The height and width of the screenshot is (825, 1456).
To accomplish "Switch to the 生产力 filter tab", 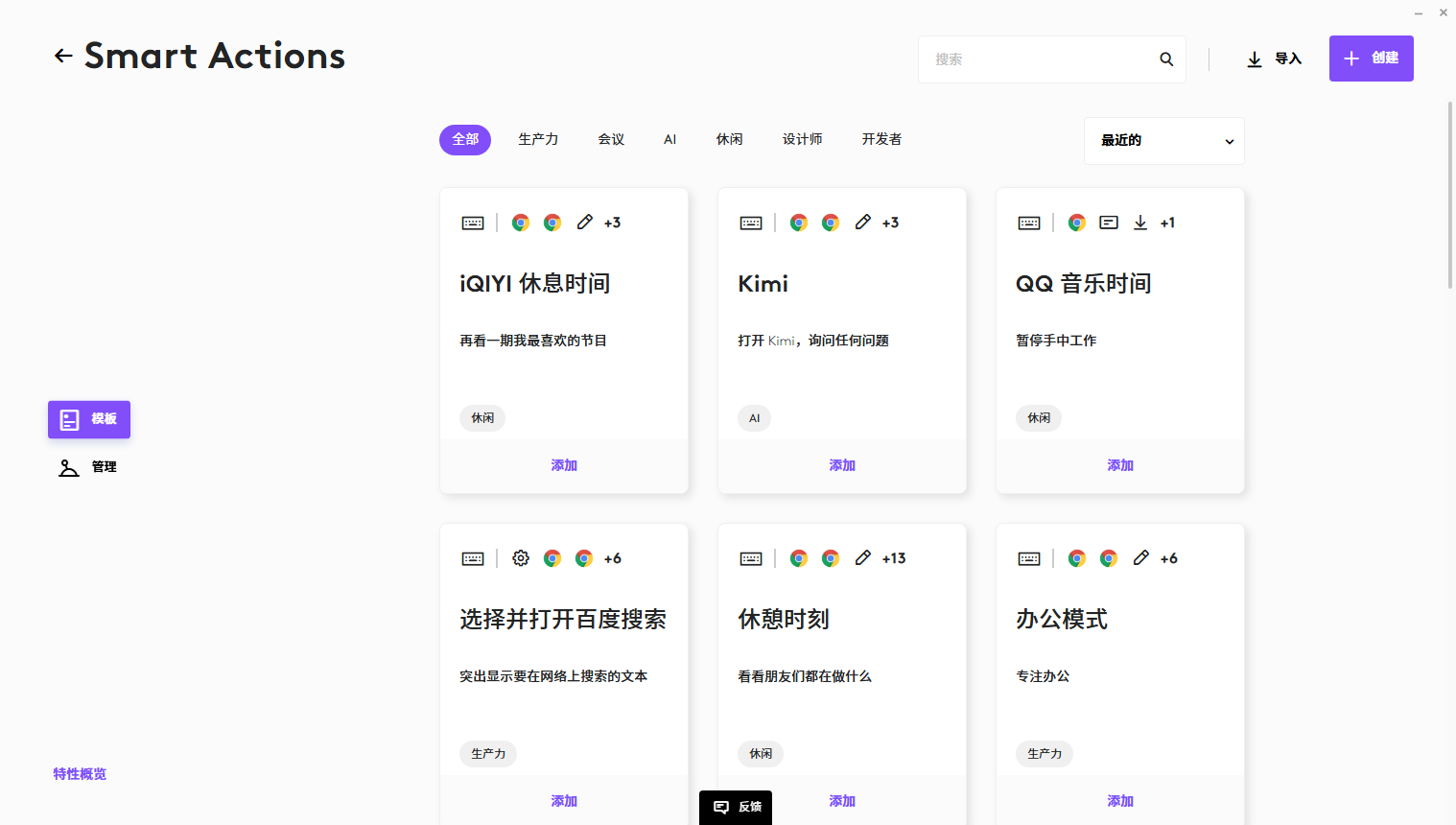I will point(538,140).
